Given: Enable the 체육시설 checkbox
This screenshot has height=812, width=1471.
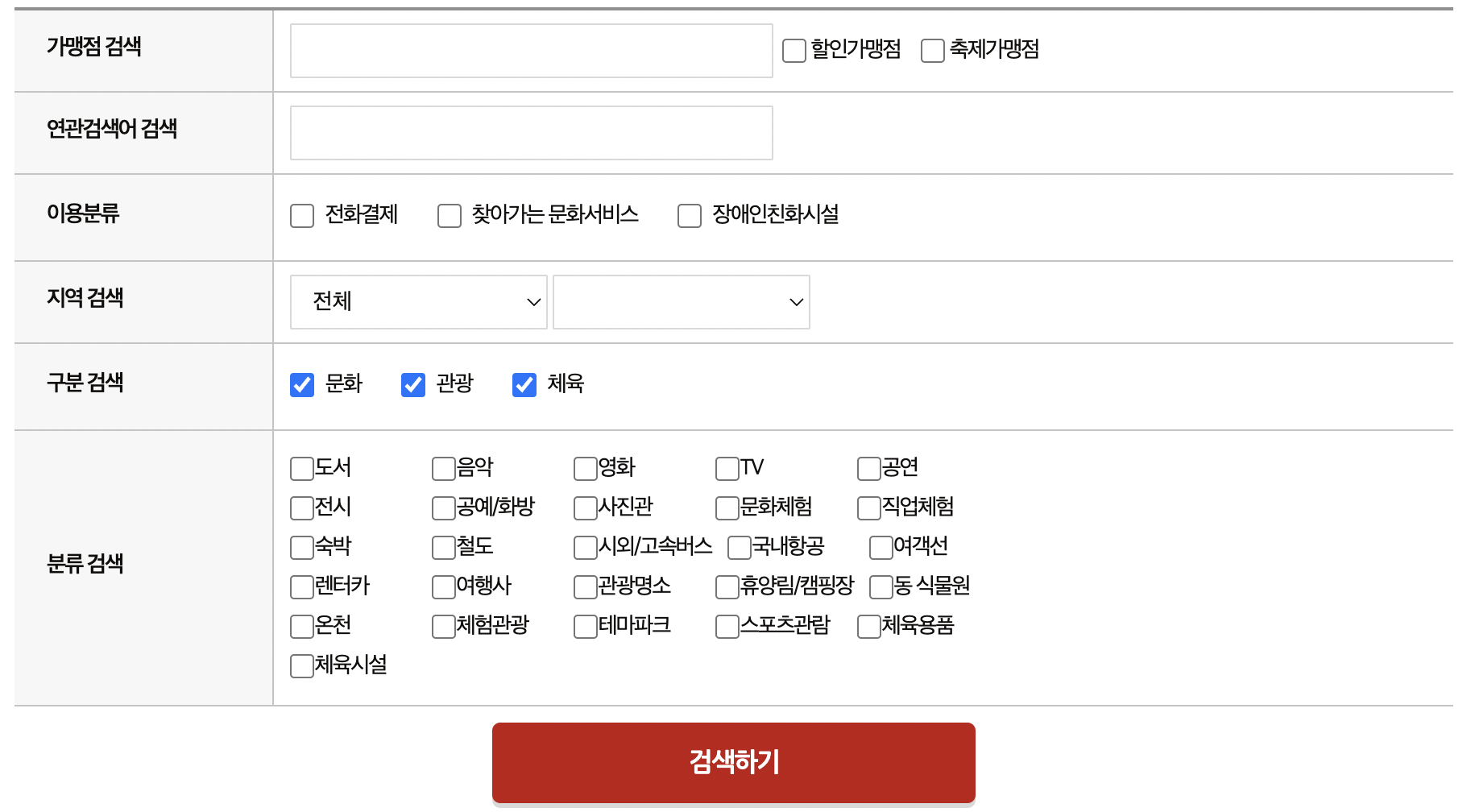Looking at the screenshot, I should (300, 665).
